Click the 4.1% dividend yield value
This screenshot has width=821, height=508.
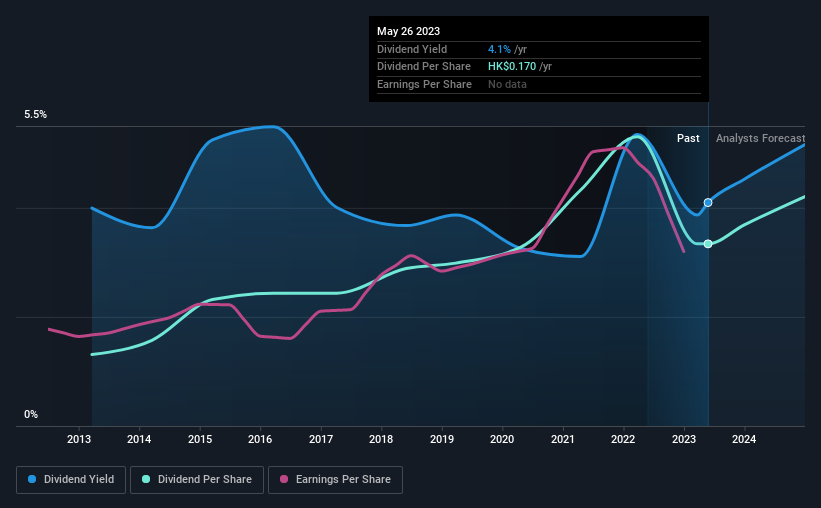(500, 49)
